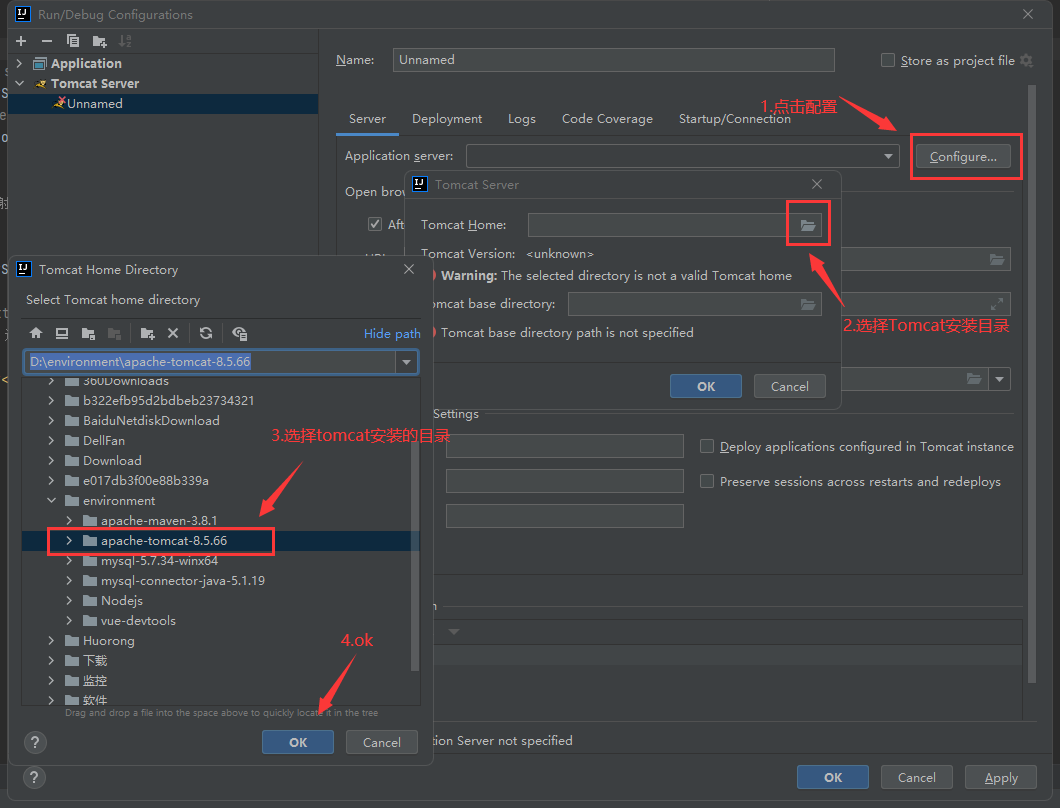Refresh icon in Tomcat Home Directory toolbar
Screen dimensions: 1060x808
pyautogui.click(x=206, y=333)
